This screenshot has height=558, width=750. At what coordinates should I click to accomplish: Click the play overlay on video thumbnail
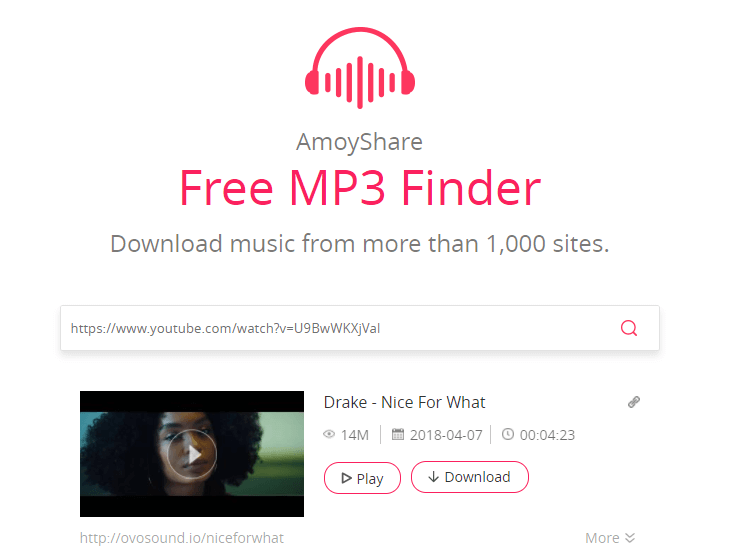(192, 454)
